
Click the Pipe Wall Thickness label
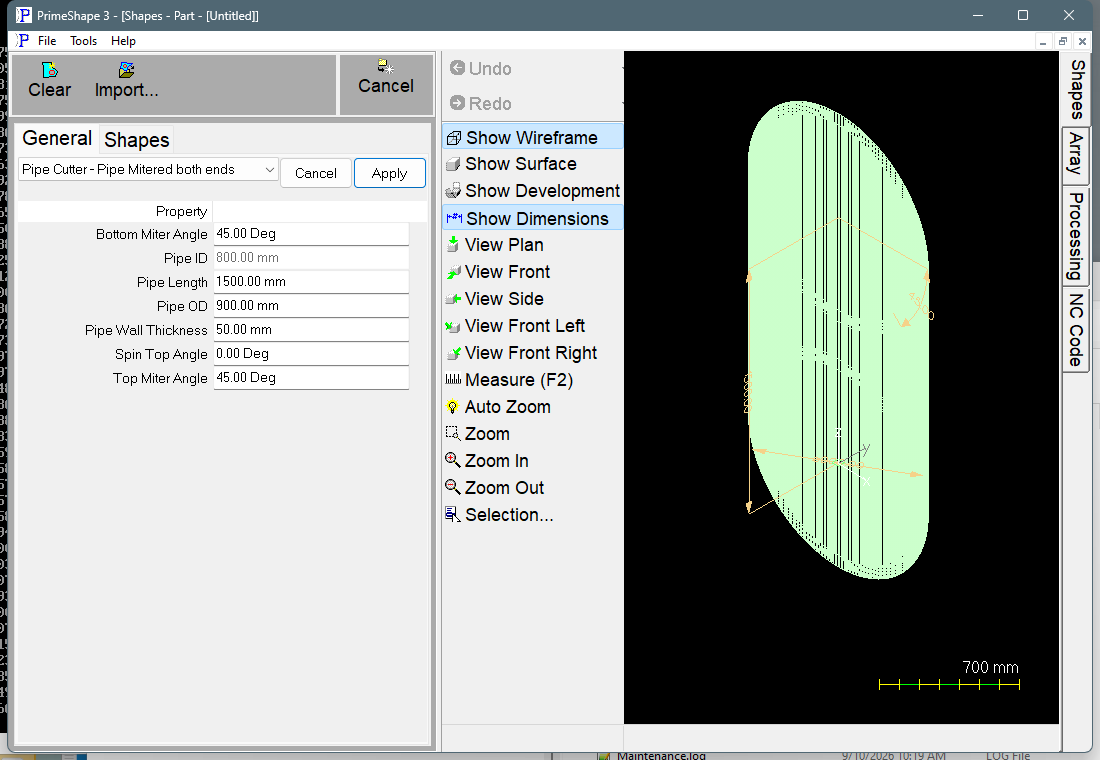(146, 331)
